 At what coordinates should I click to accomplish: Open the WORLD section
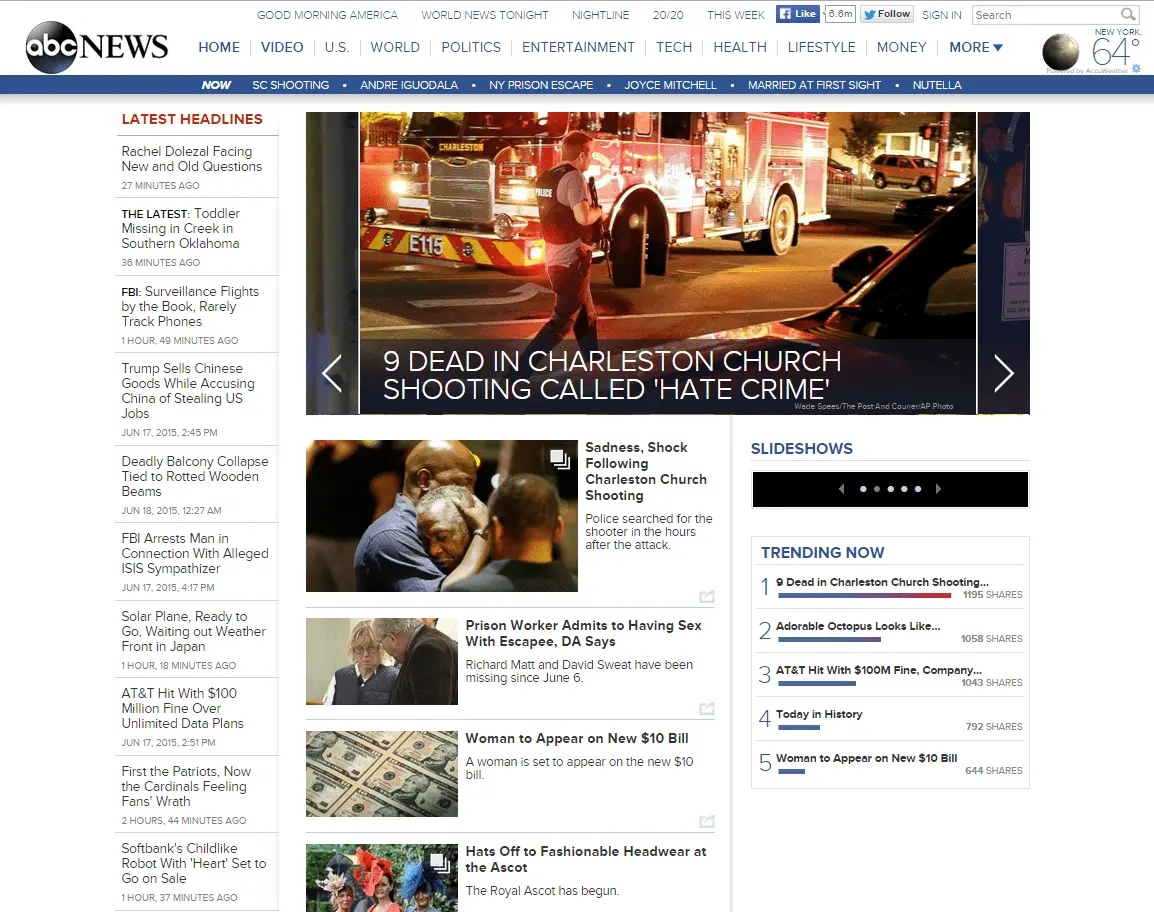(x=394, y=47)
